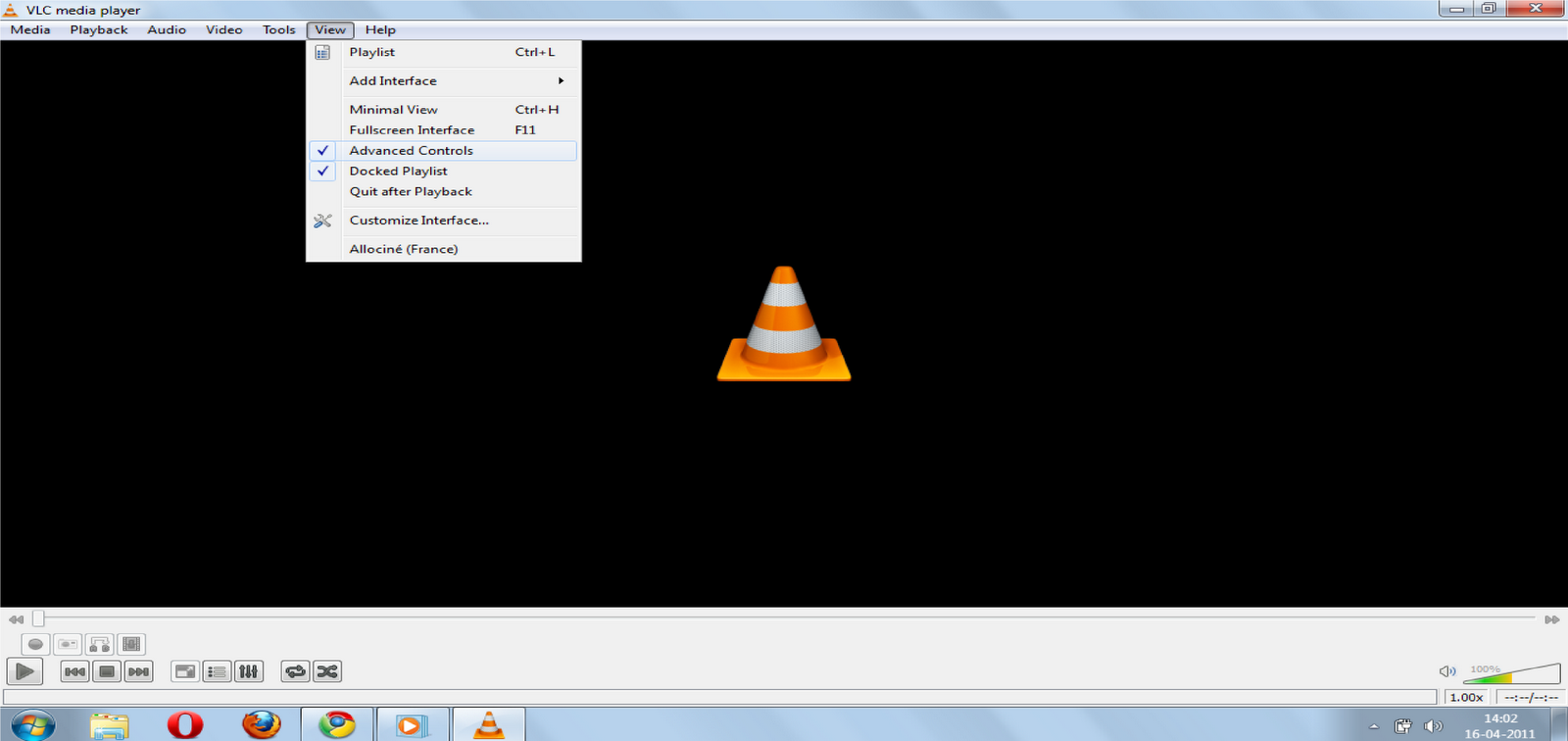
Task: Uncheck Docked Playlist in View menu
Action: (x=444, y=171)
